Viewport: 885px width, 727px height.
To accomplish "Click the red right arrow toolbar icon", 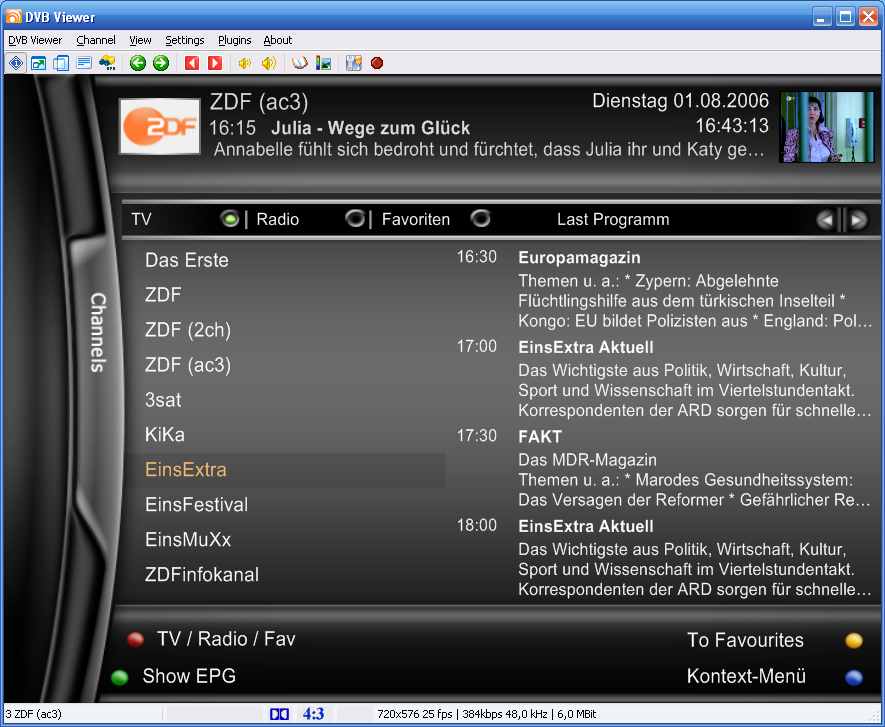I will [214, 63].
